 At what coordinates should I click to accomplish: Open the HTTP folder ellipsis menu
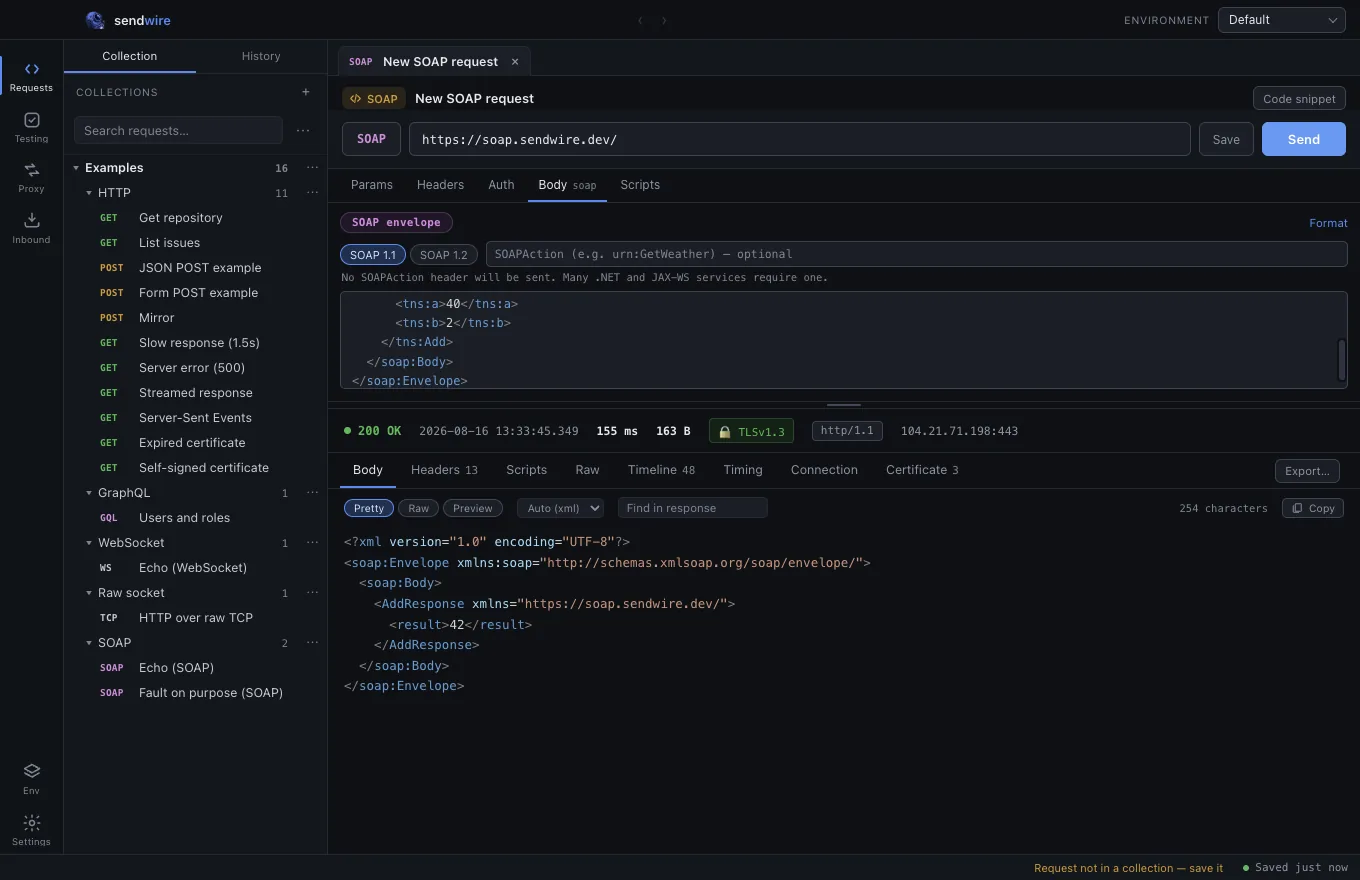tap(313, 193)
